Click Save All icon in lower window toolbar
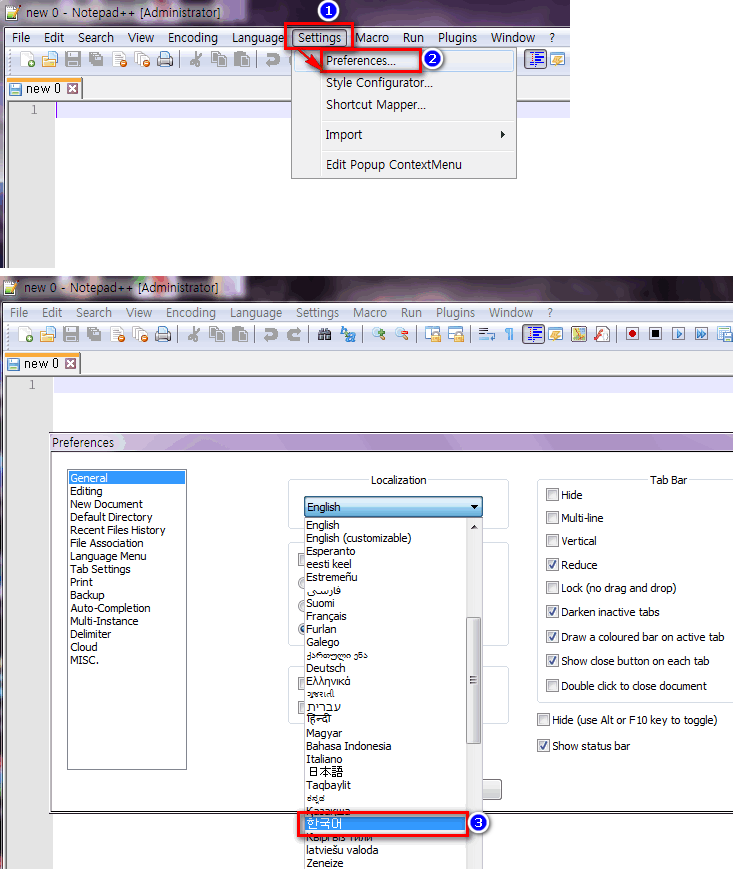This screenshot has width=733, height=869. click(x=94, y=334)
